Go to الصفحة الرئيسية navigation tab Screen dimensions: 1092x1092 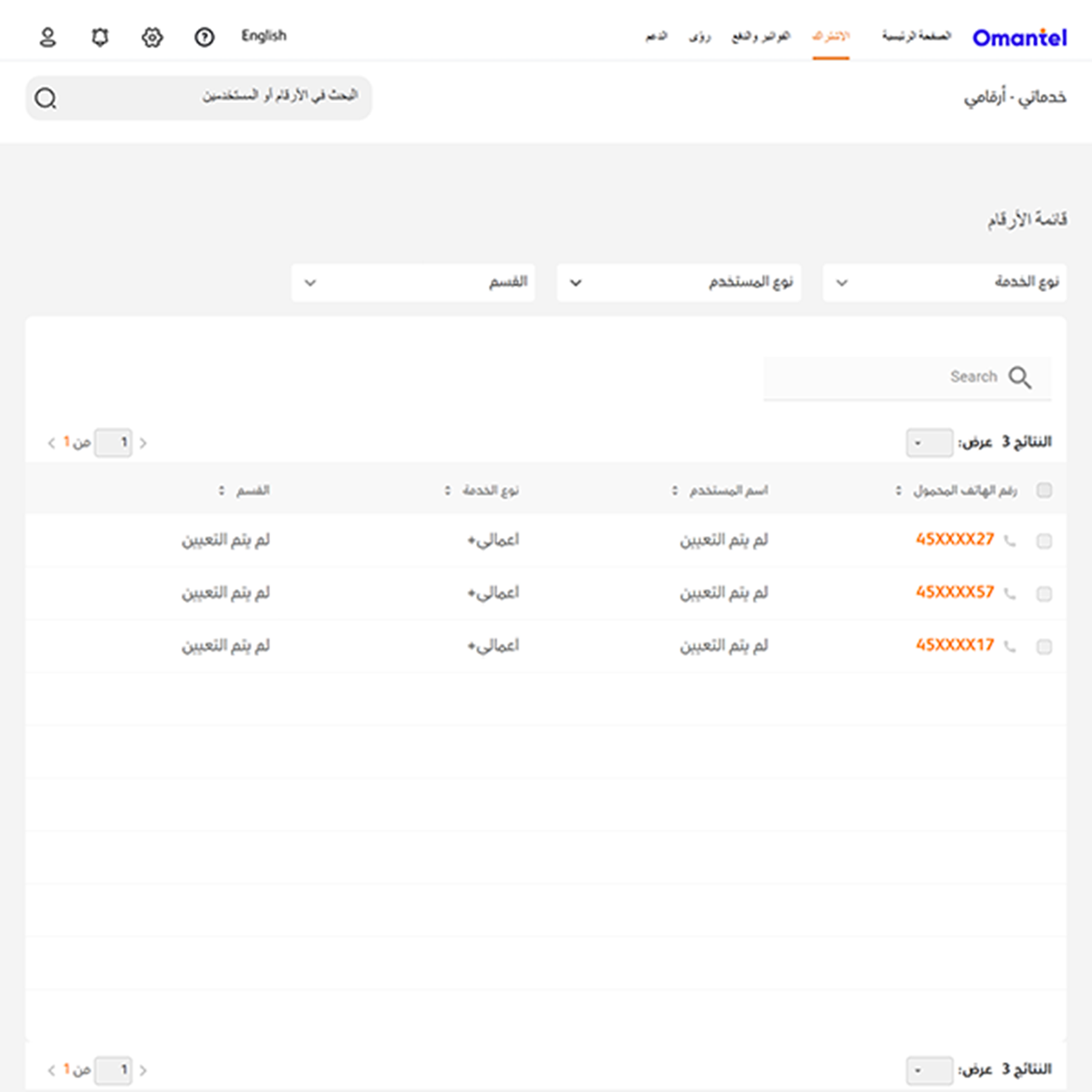pyautogui.click(x=916, y=36)
